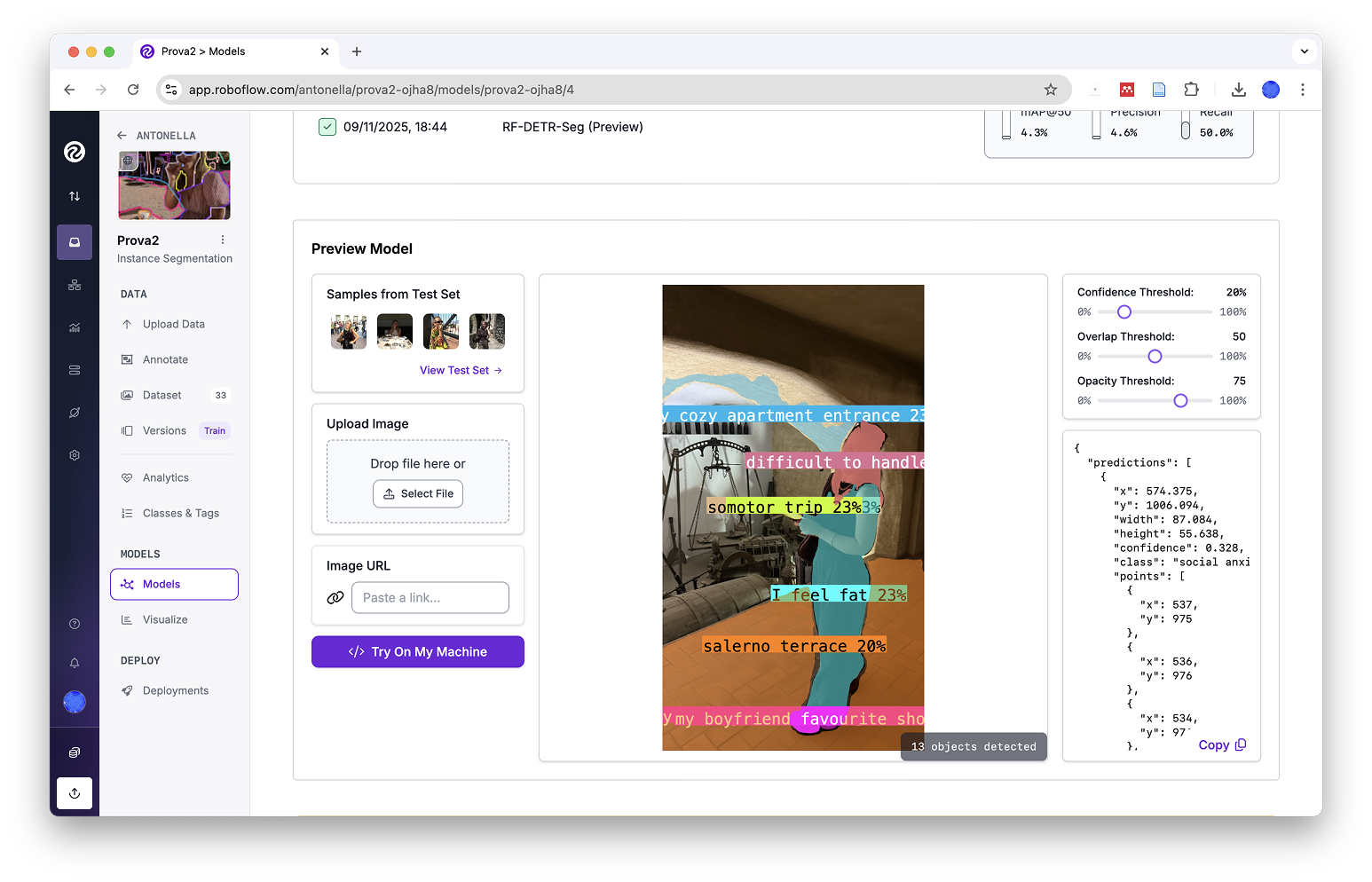Click the workspace switcher arrows icon
Image resolution: width=1372 pixels, height=882 pixels.
tap(75, 196)
